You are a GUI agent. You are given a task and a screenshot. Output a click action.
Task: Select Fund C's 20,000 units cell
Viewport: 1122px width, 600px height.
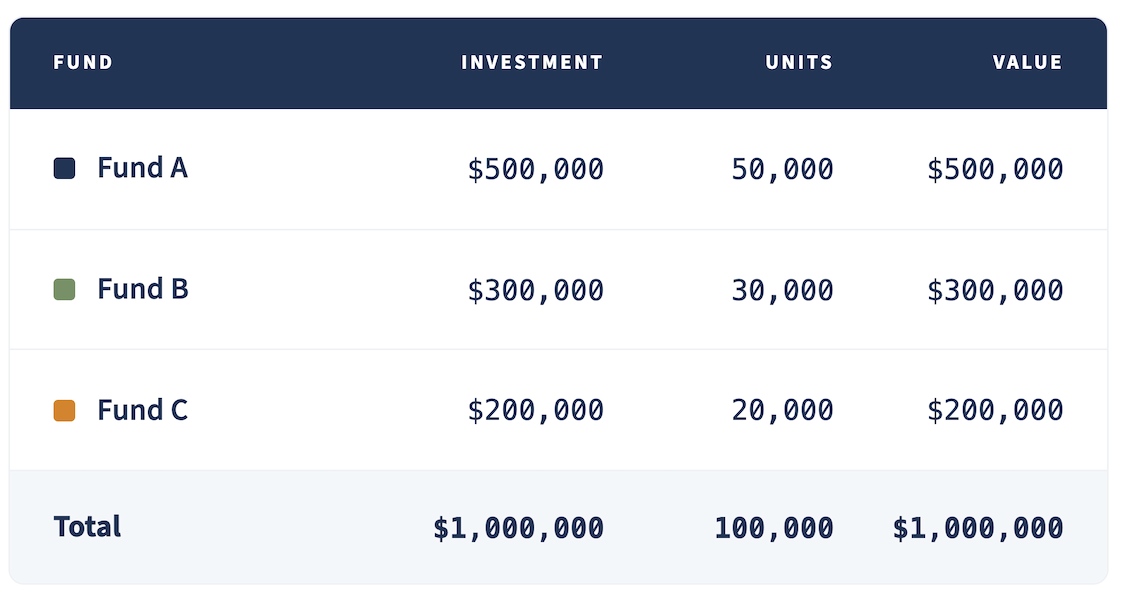tap(782, 410)
